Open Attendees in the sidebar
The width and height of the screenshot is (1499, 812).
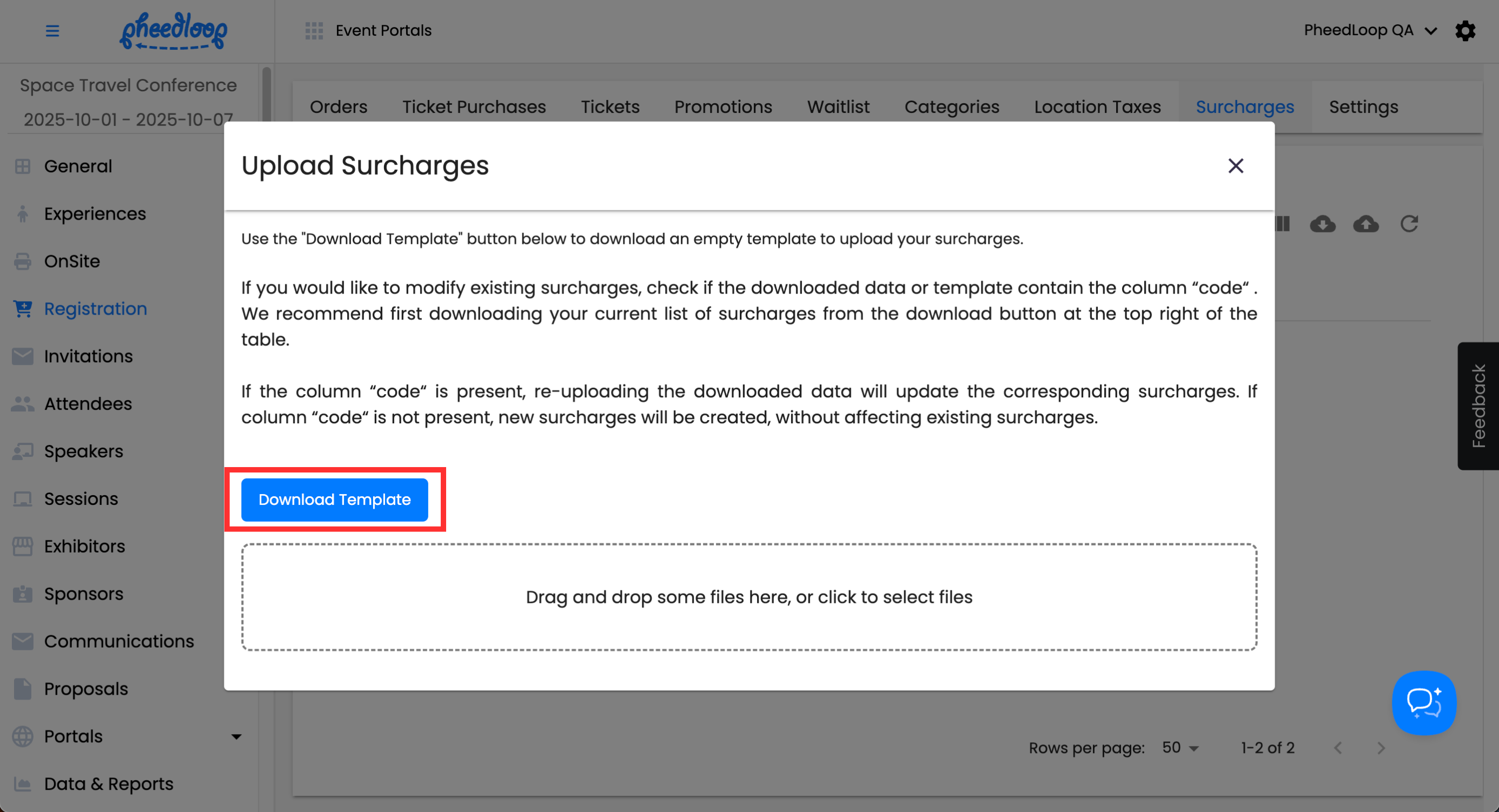point(88,404)
